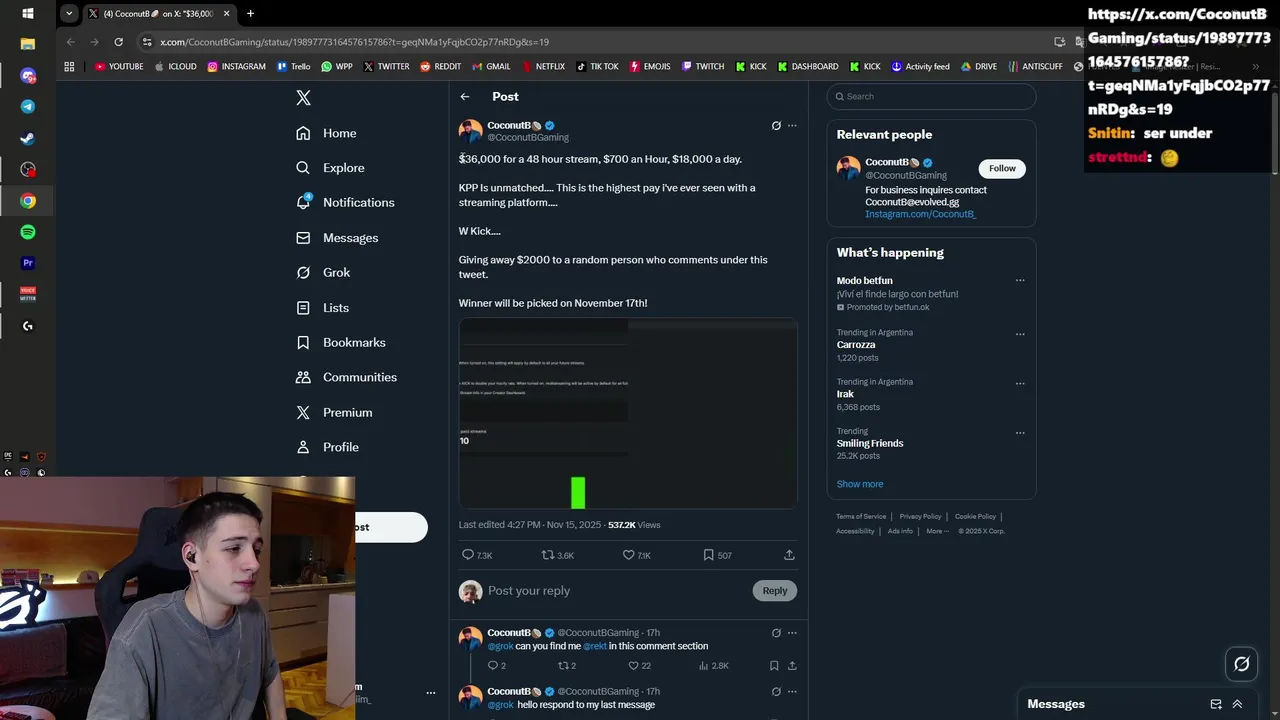Viewport: 1280px width, 720px height.
Task: Bookmark the main post 507
Action: 717,555
